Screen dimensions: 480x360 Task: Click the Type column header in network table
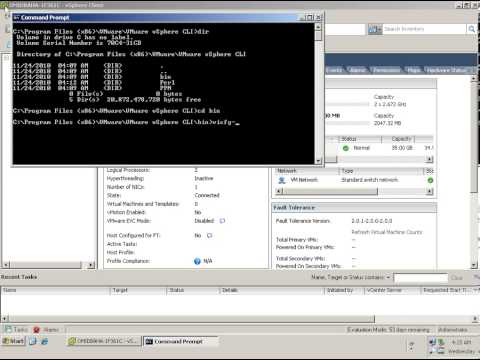click(x=381, y=171)
